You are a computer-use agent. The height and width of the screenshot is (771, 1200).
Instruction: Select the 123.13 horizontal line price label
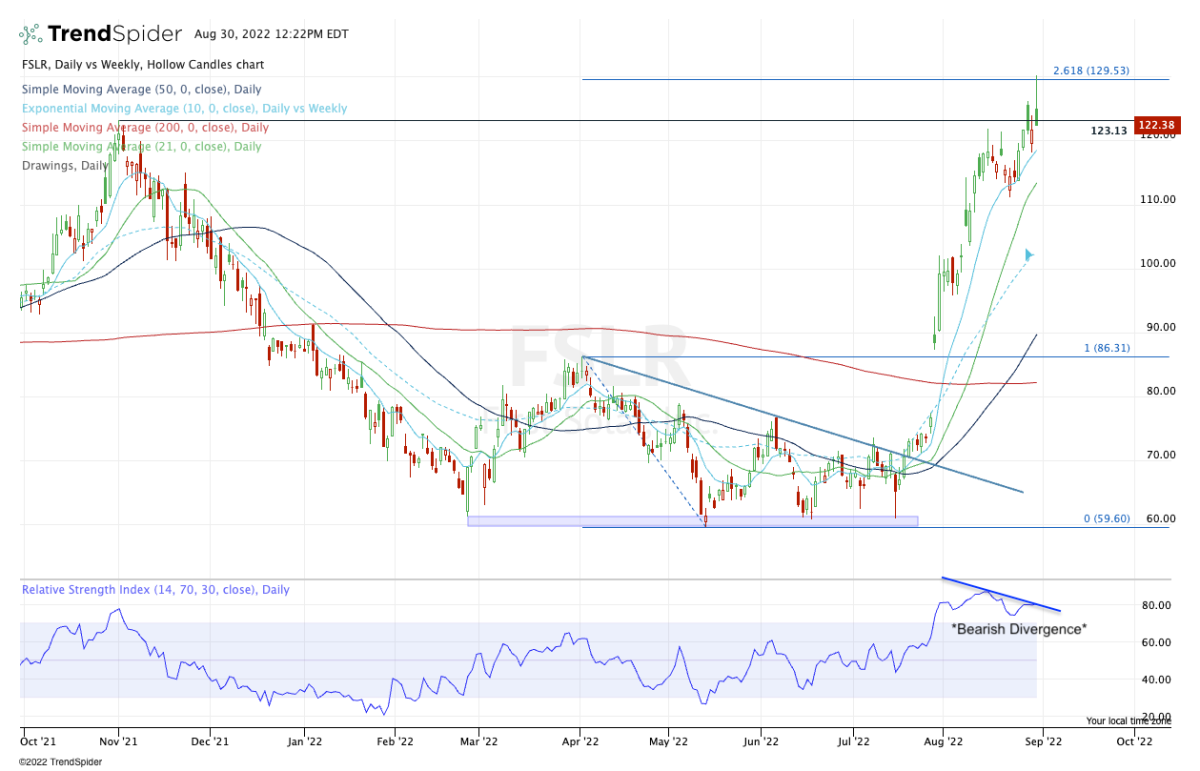1106,131
